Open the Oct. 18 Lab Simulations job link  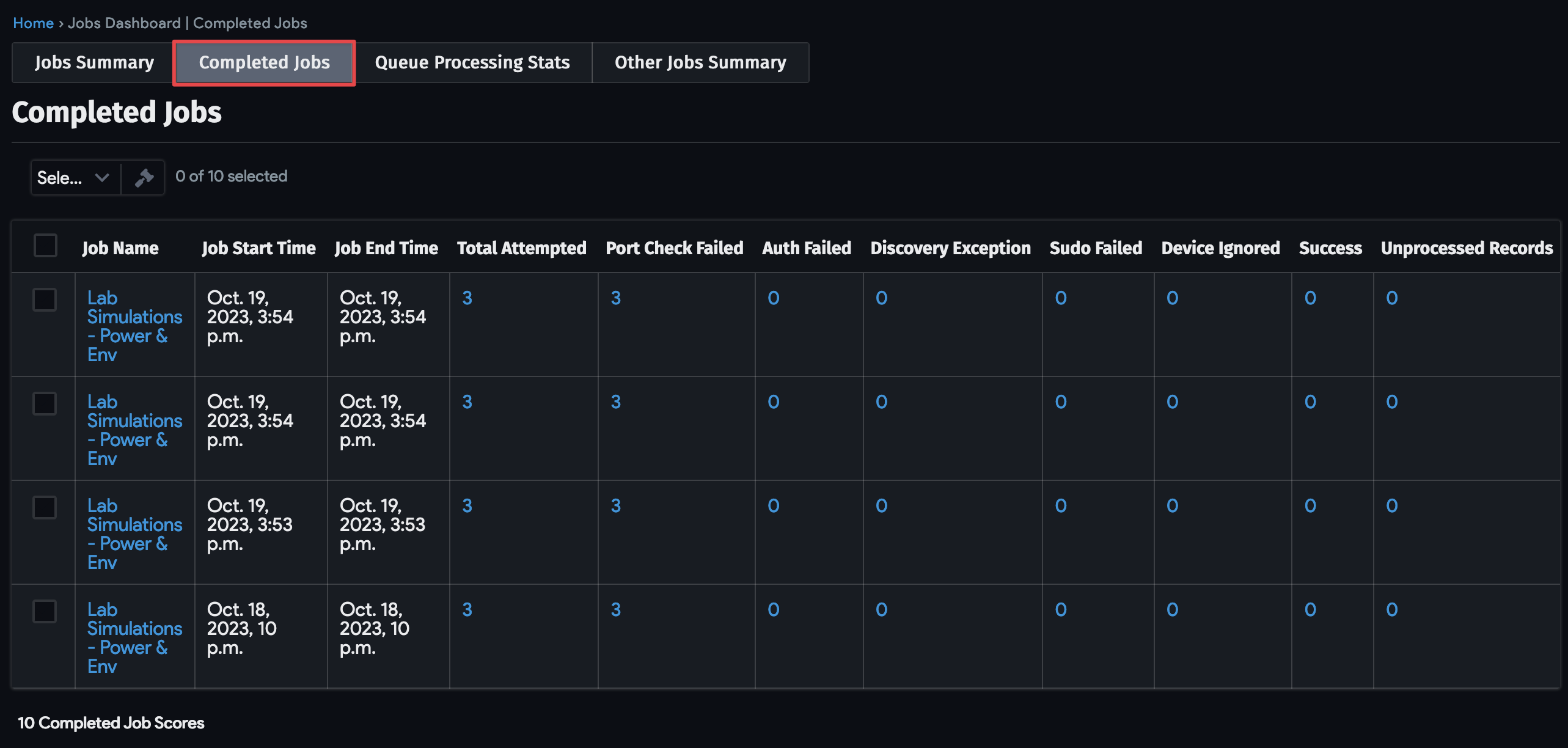tap(134, 638)
